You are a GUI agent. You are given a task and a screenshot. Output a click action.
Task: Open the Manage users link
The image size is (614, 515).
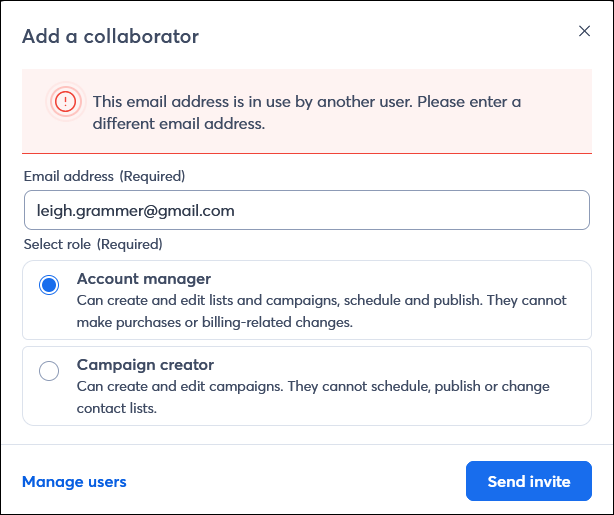74,482
